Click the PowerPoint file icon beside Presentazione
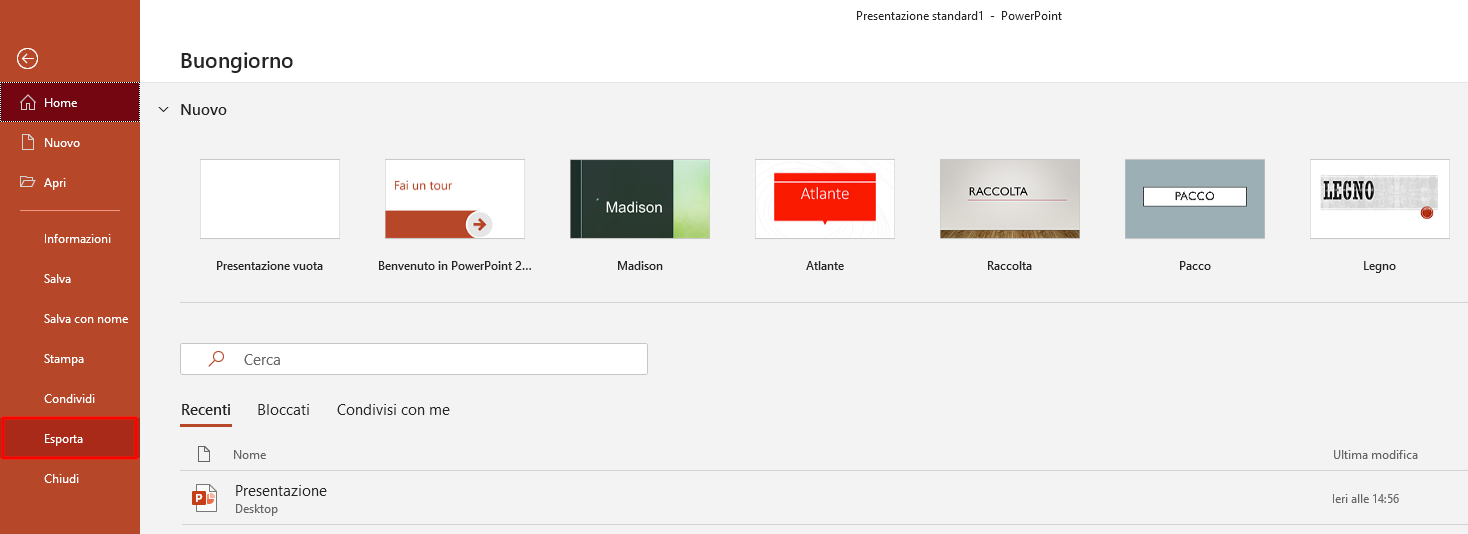Viewport: 1468px width, 534px height. (204, 498)
